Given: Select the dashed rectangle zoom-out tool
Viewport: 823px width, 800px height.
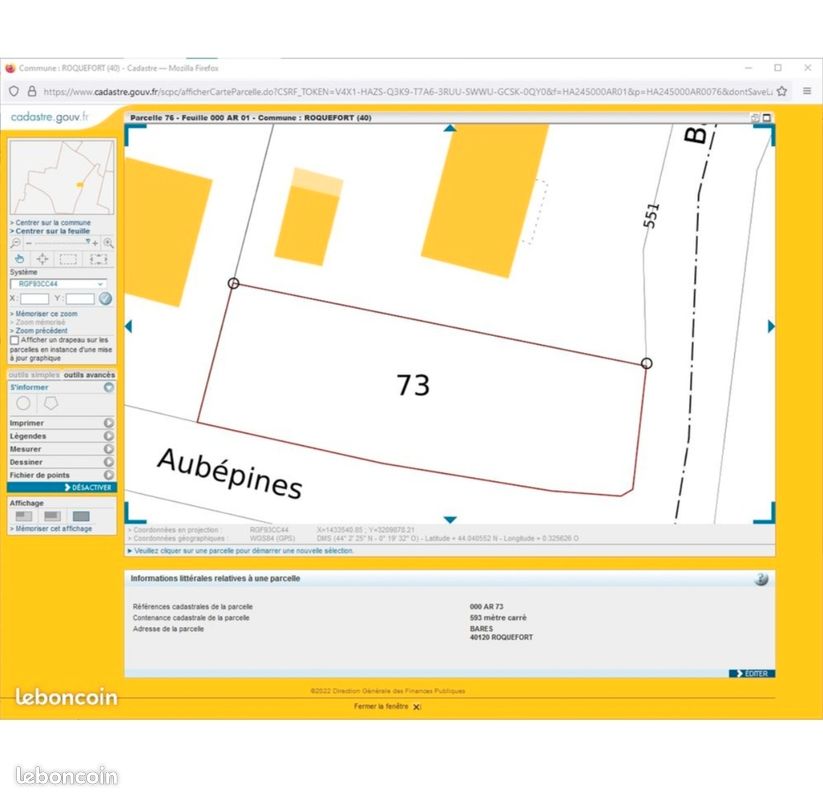Looking at the screenshot, I should [98, 259].
